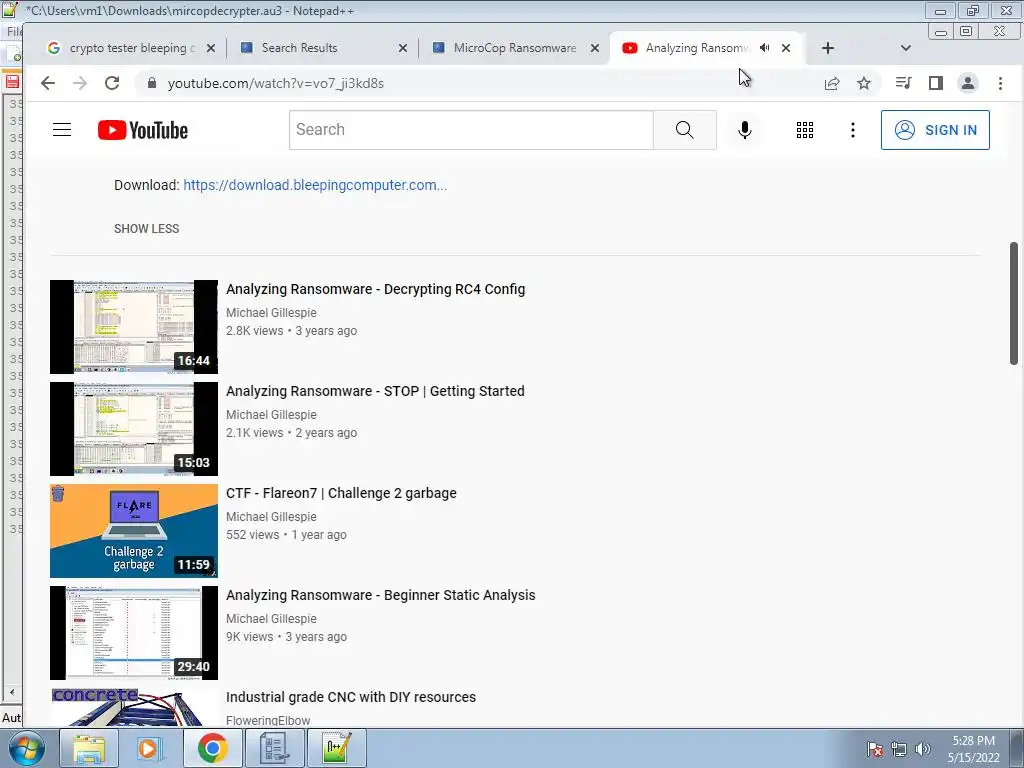Screen dimensions: 1024x768
Task: Open the volume speaker tray icon
Action: (923, 749)
